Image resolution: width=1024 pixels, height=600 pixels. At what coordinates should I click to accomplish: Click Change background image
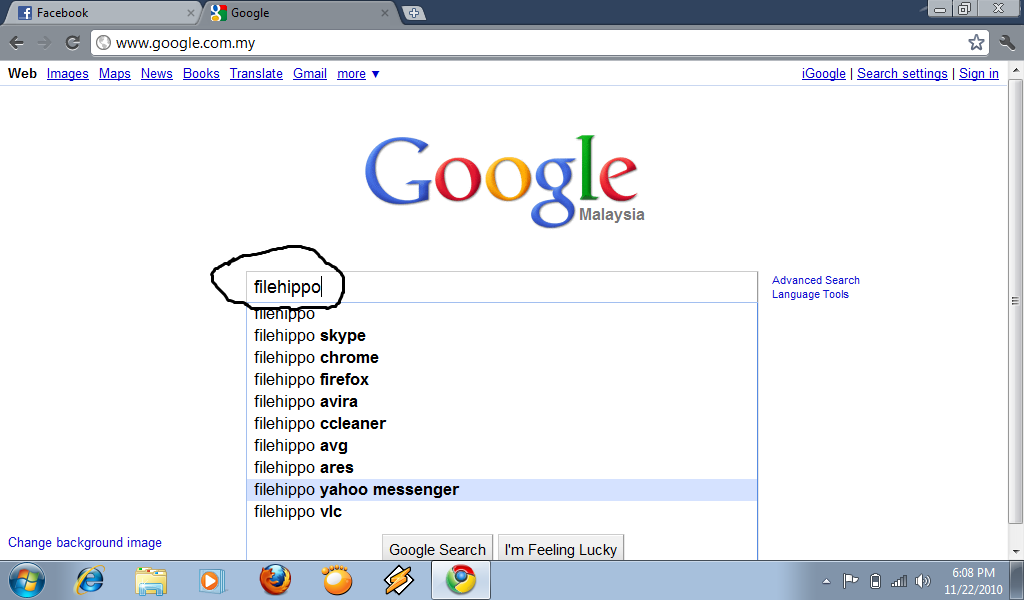85,543
